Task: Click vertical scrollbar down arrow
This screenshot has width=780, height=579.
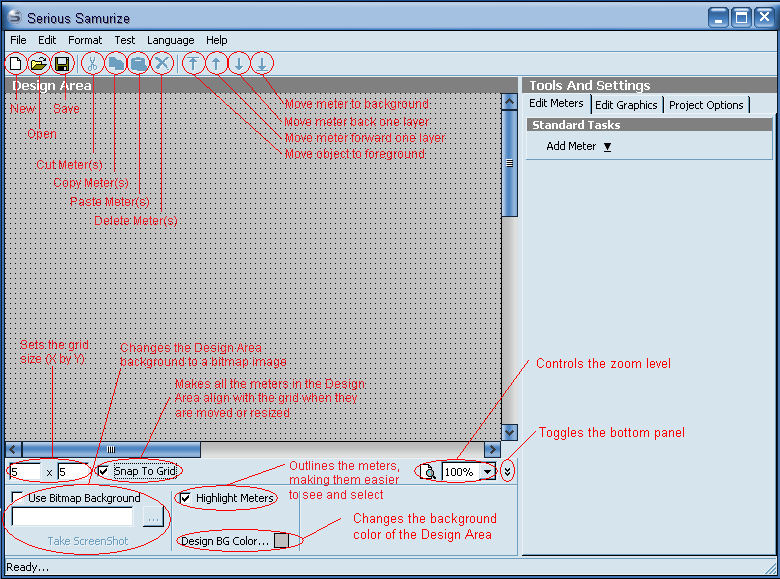Action: tap(509, 432)
